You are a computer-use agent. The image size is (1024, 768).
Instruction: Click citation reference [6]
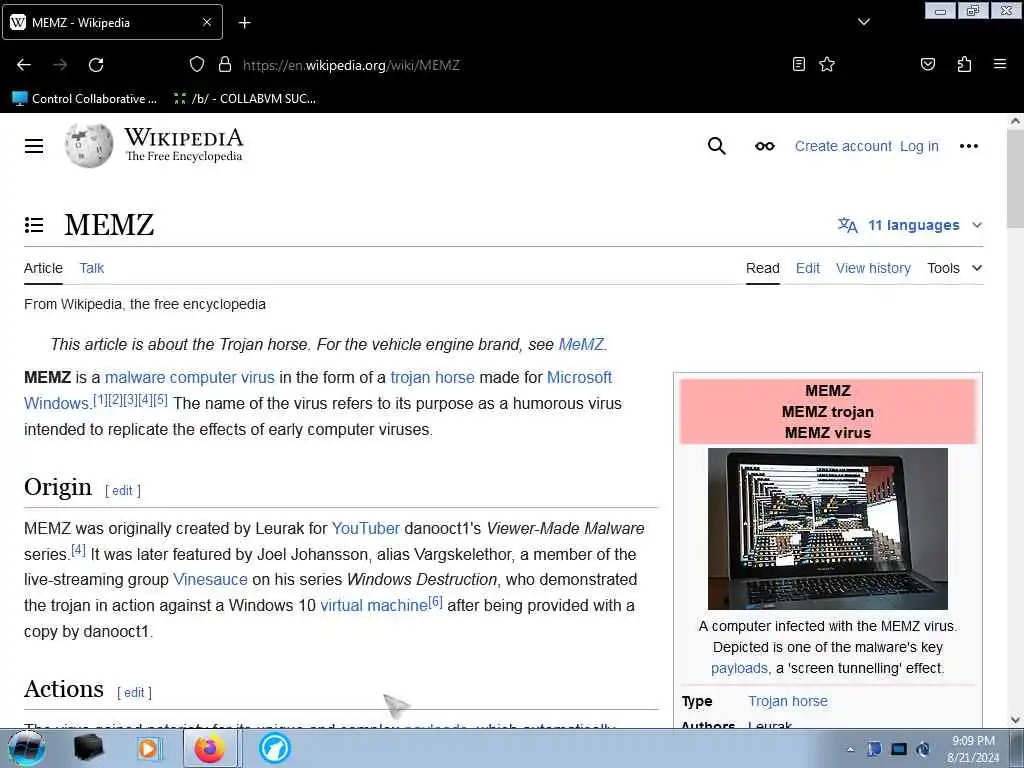coord(436,601)
